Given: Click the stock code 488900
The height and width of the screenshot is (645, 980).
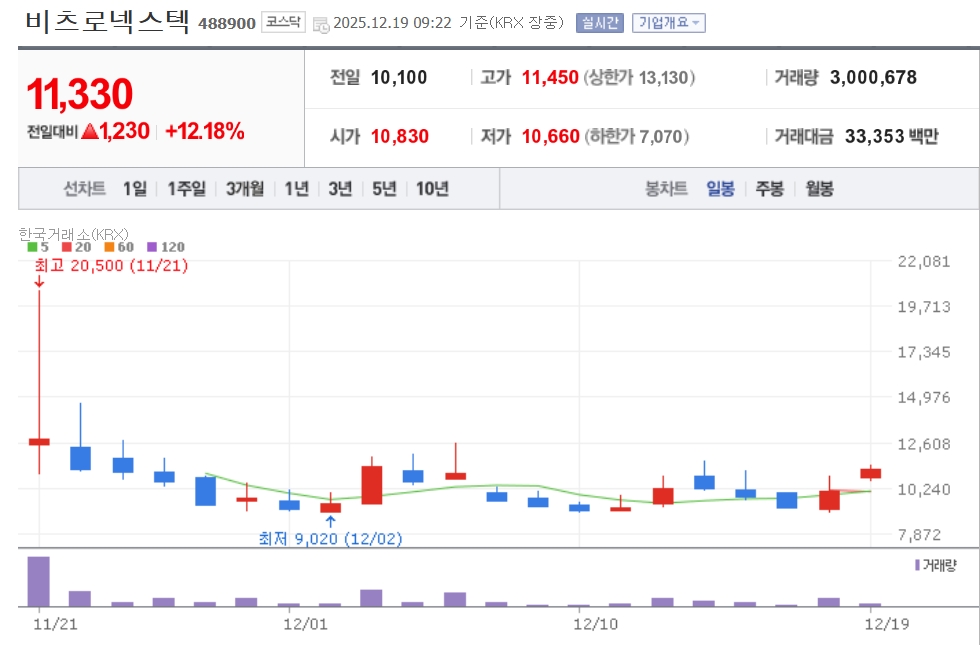Looking at the screenshot, I should 227,24.
